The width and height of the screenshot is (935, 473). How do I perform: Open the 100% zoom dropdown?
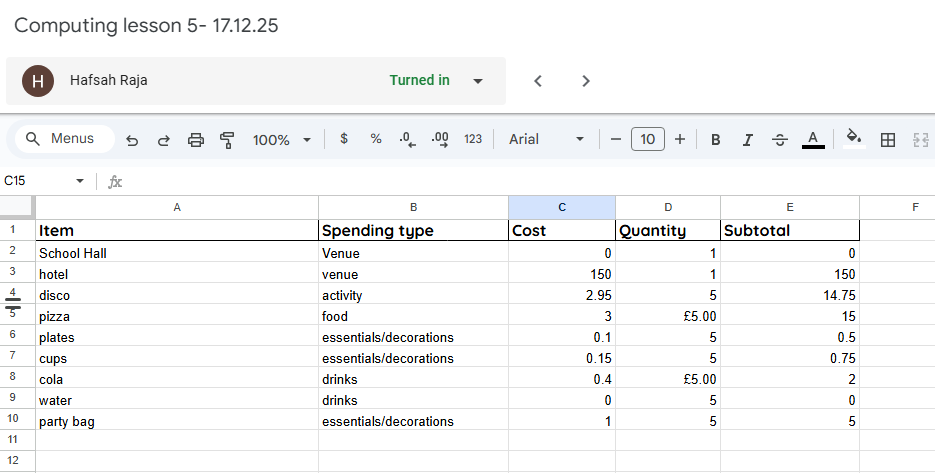(x=281, y=140)
